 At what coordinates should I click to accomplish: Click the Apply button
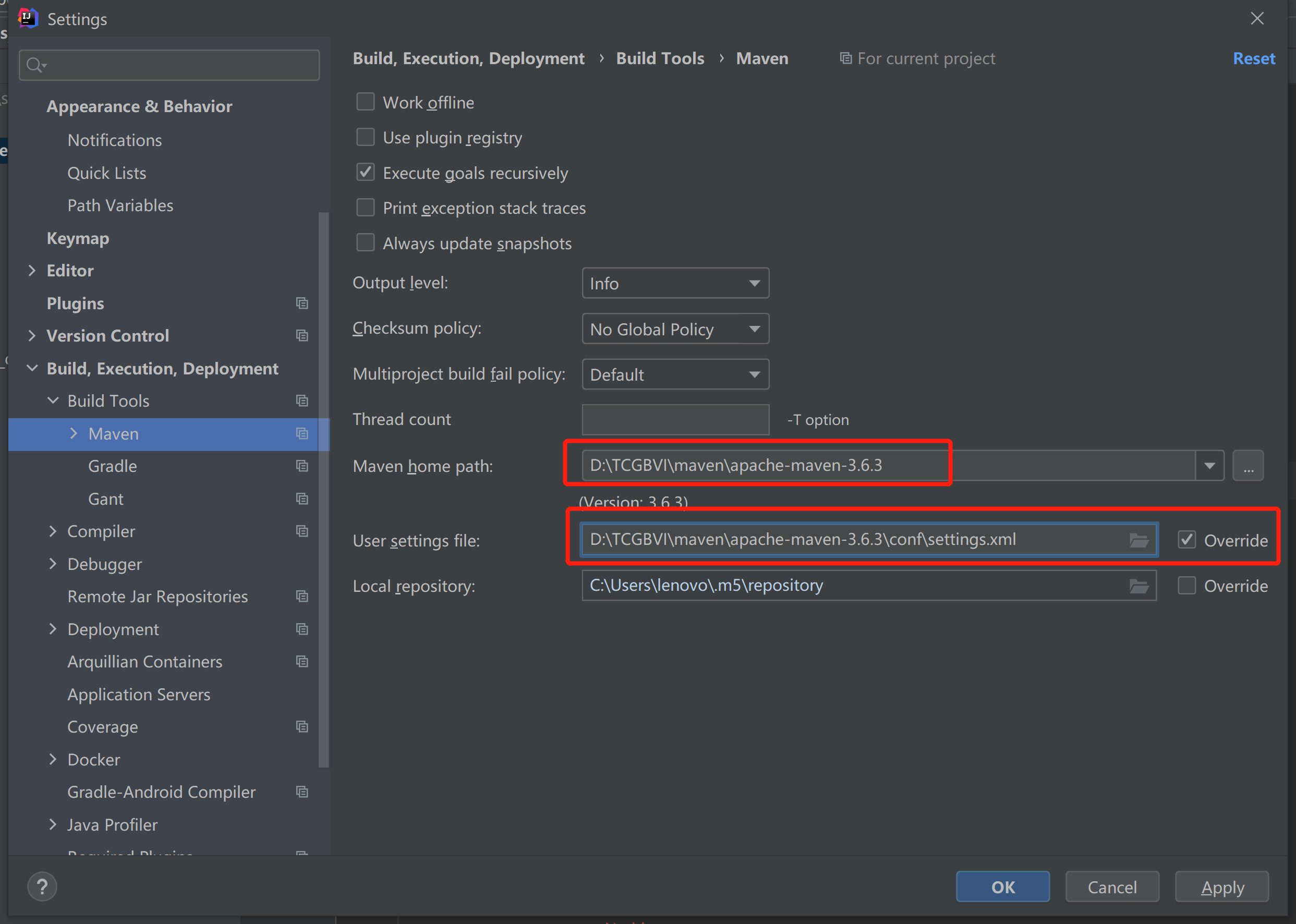(1221, 887)
